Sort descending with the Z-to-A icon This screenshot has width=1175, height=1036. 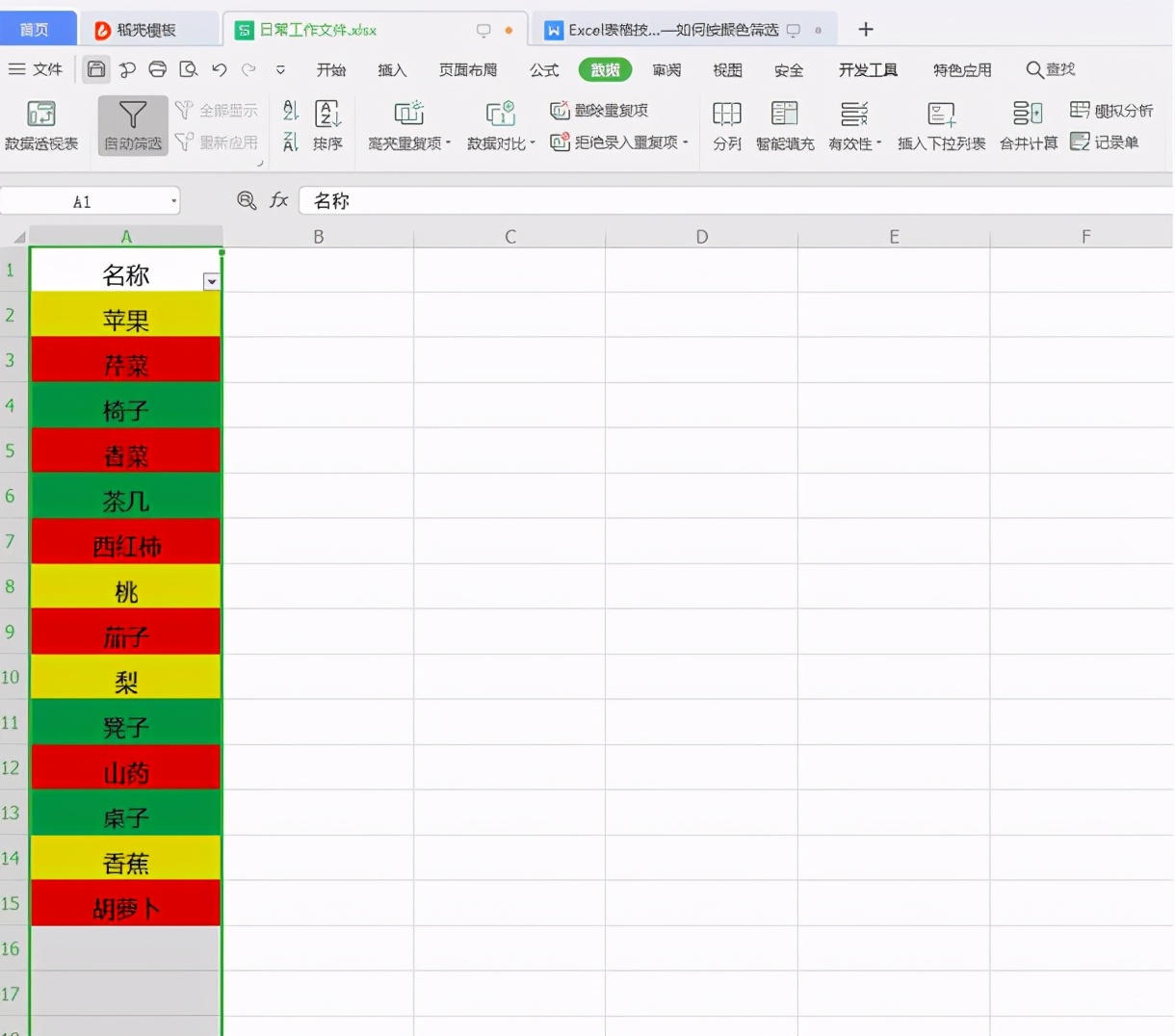(291, 142)
